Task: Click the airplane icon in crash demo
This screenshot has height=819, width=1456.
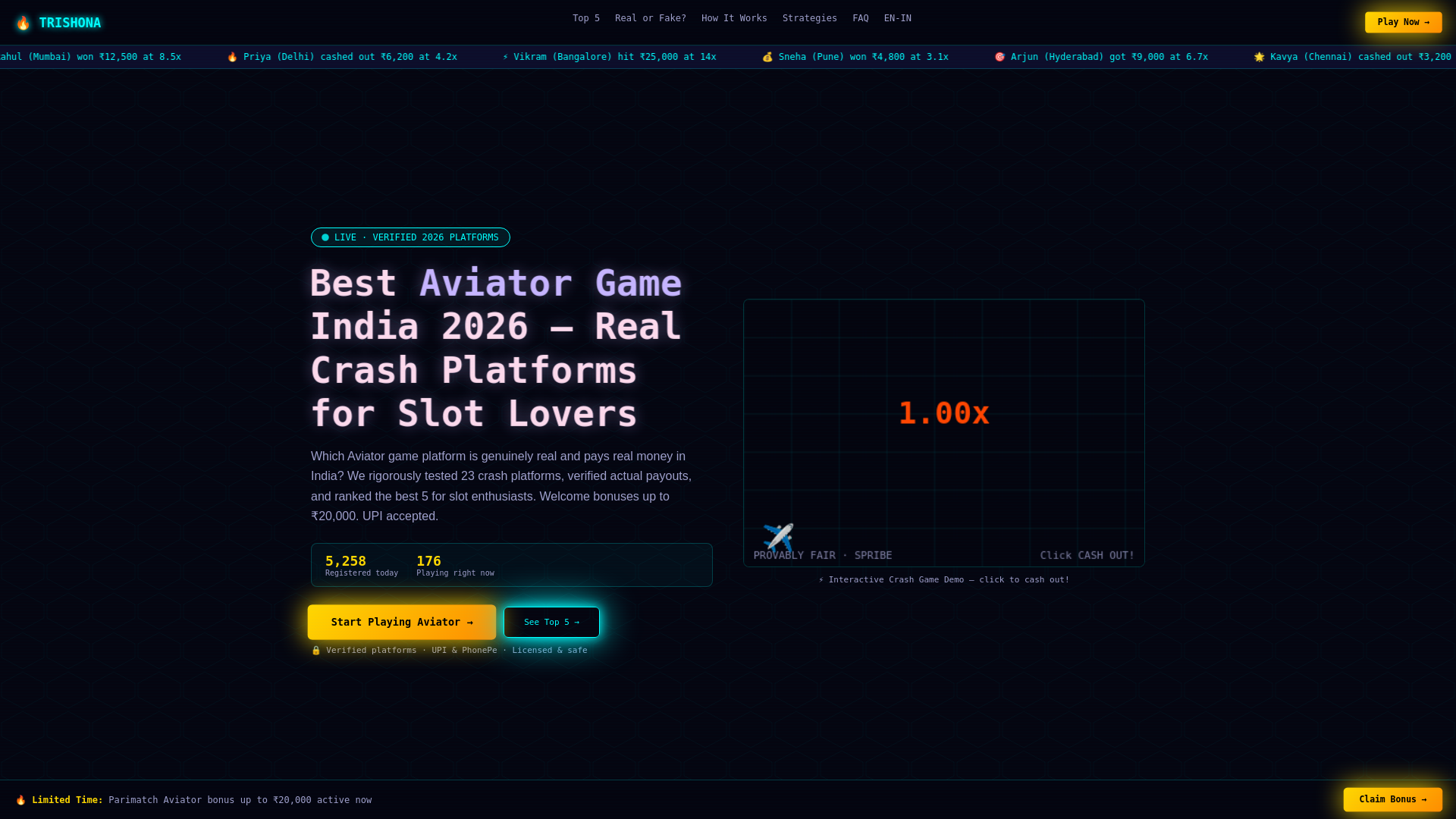Action: tap(778, 538)
